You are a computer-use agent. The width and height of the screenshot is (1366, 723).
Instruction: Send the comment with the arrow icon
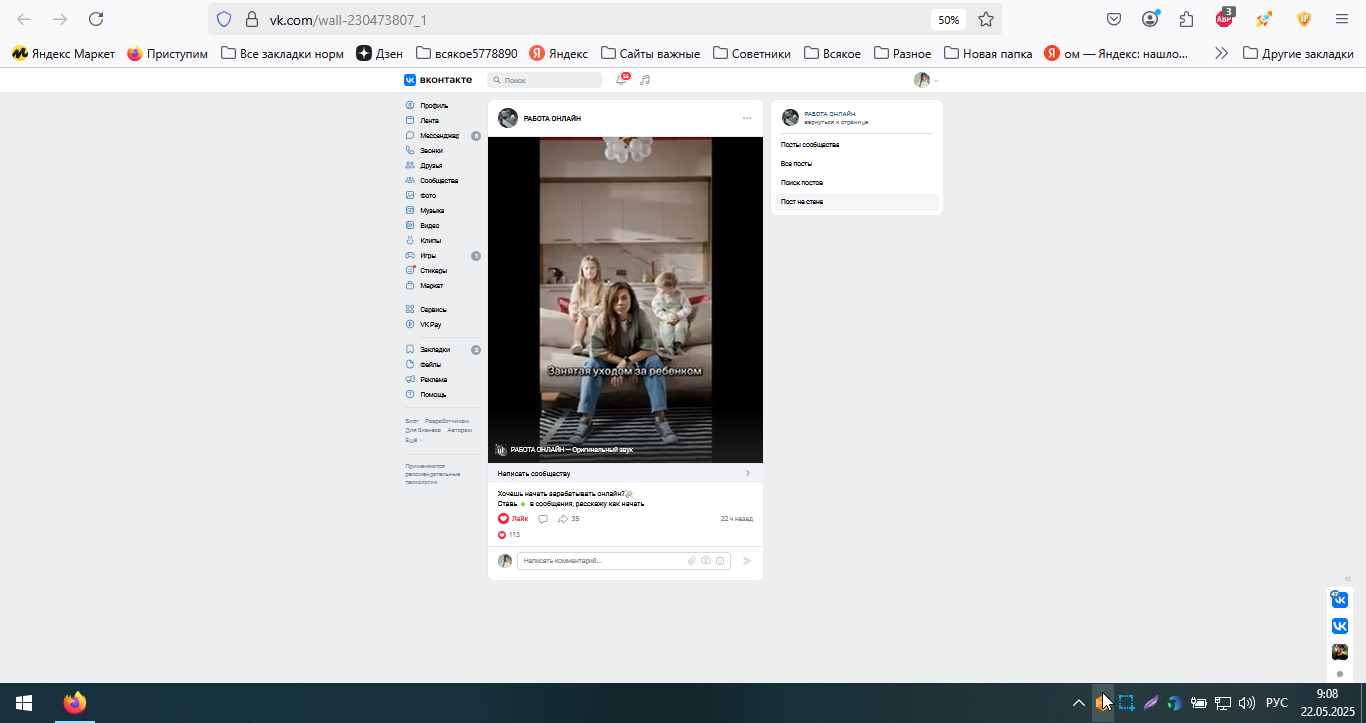(x=746, y=561)
